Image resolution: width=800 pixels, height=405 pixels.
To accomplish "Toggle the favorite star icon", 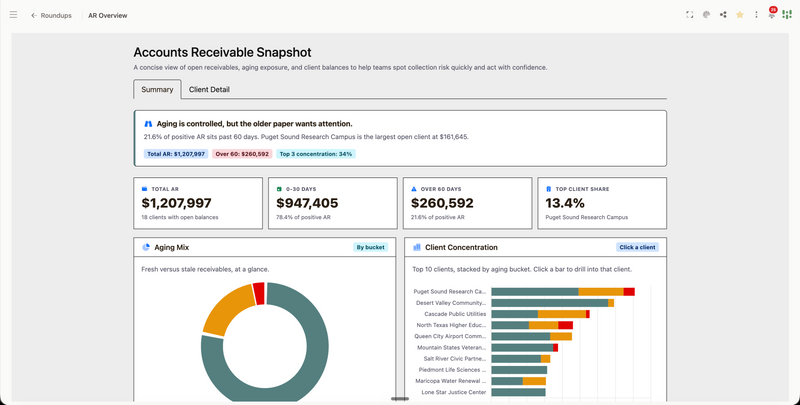I will point(739,15).
